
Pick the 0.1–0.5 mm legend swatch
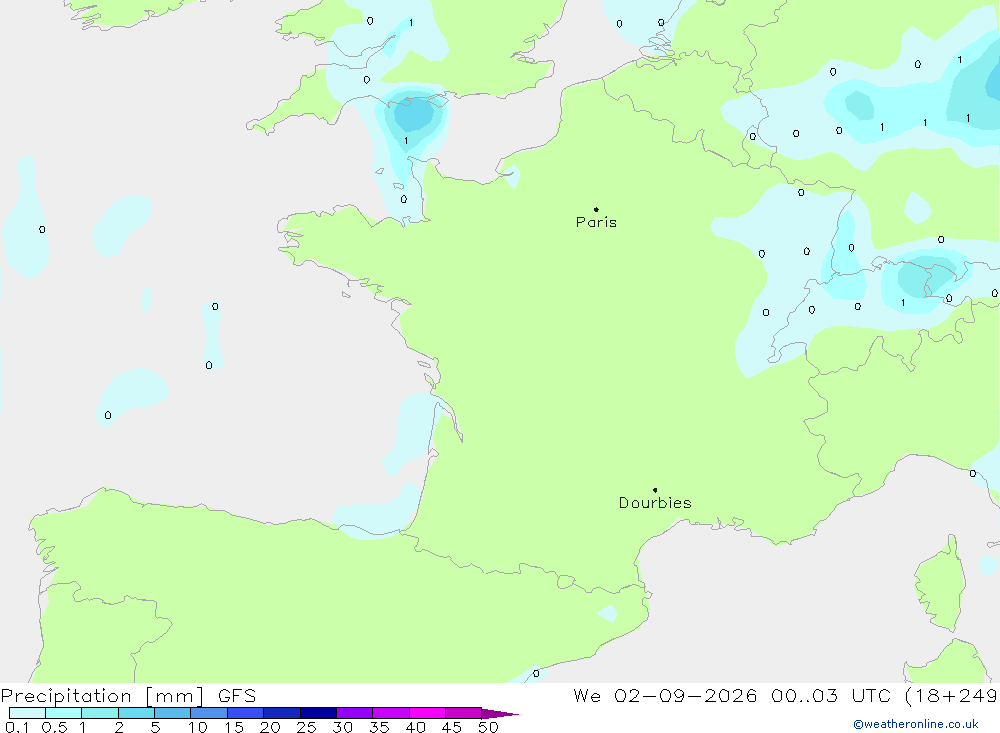[27, 713]
